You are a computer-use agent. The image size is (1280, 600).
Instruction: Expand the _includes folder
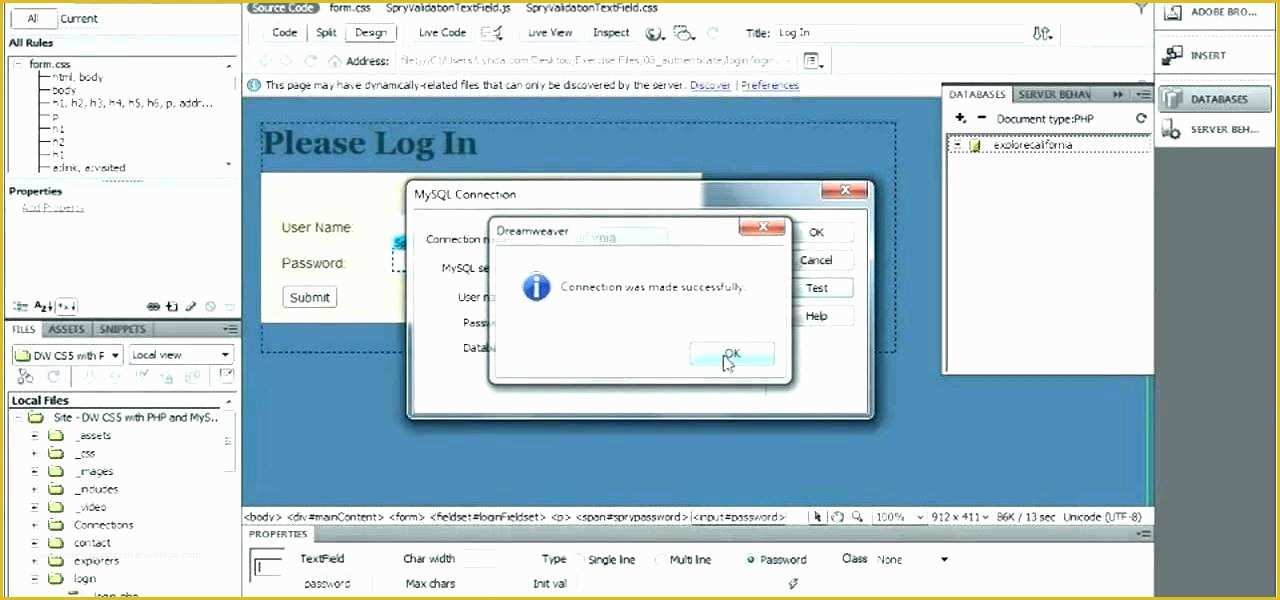click(34, 489)
